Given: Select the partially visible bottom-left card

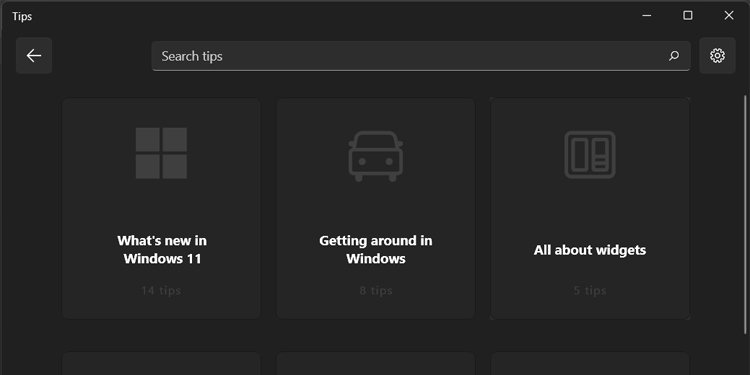Looking at the screenshot, I should [161, 364].
